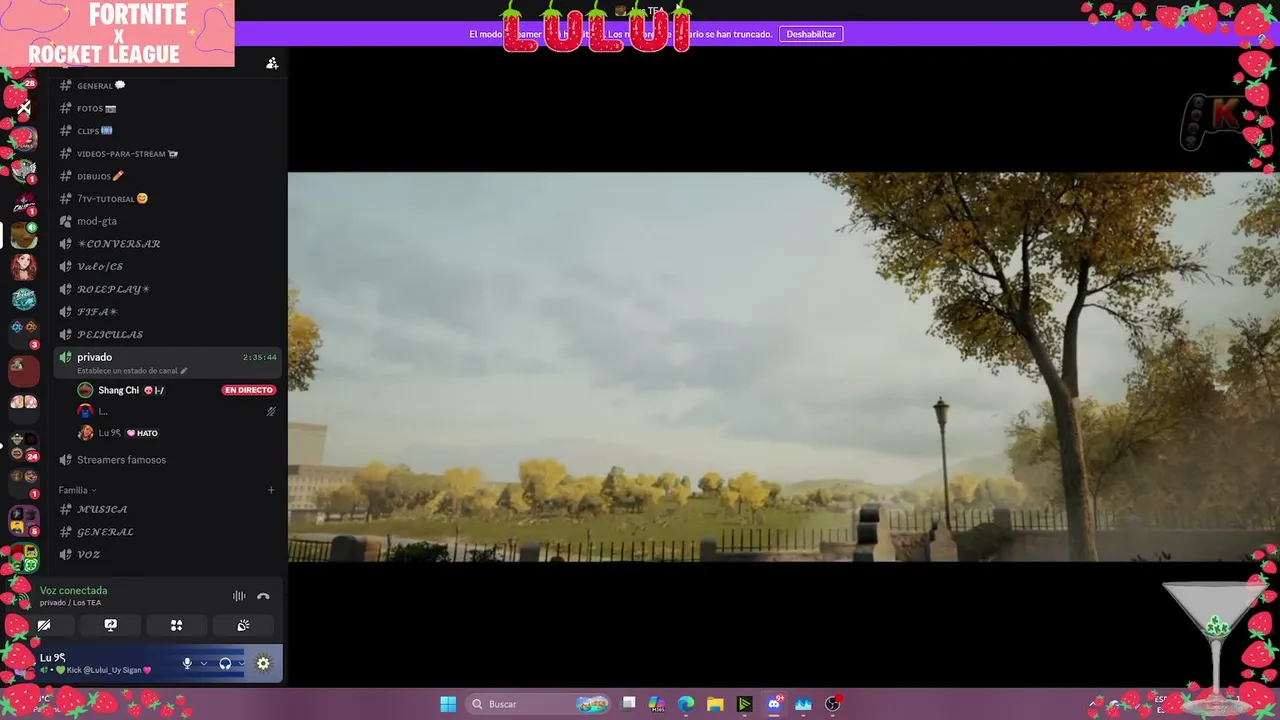Toggle headphones deafen
Screen dimensions: 1280x720
coord(225,663)
